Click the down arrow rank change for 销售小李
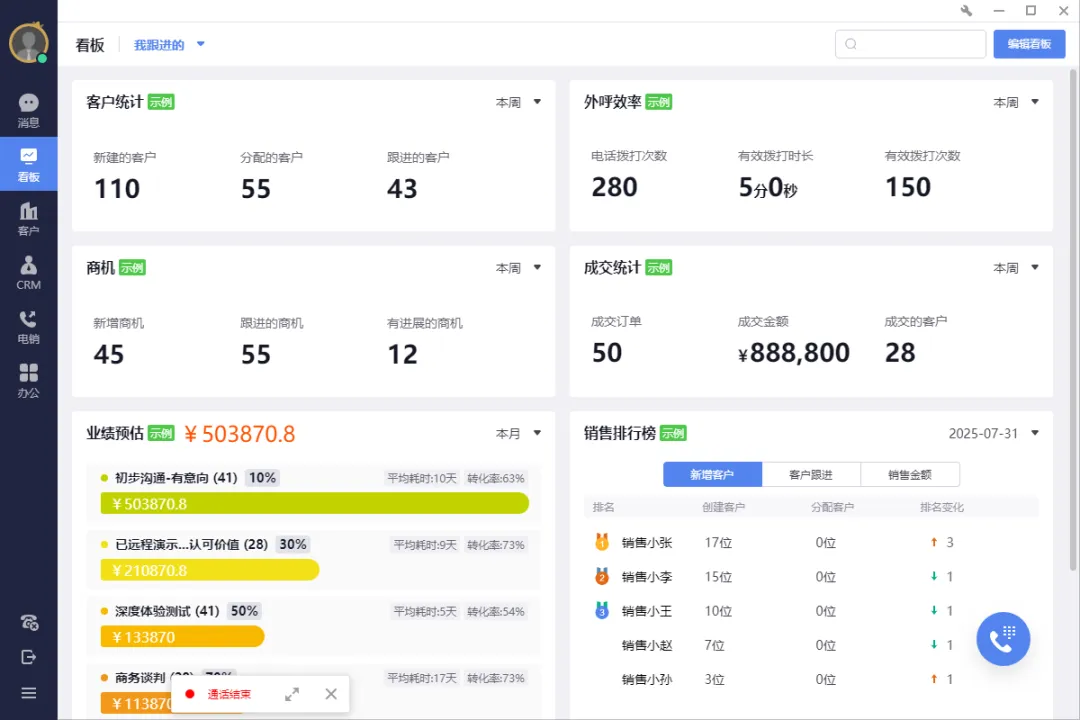 934,576
